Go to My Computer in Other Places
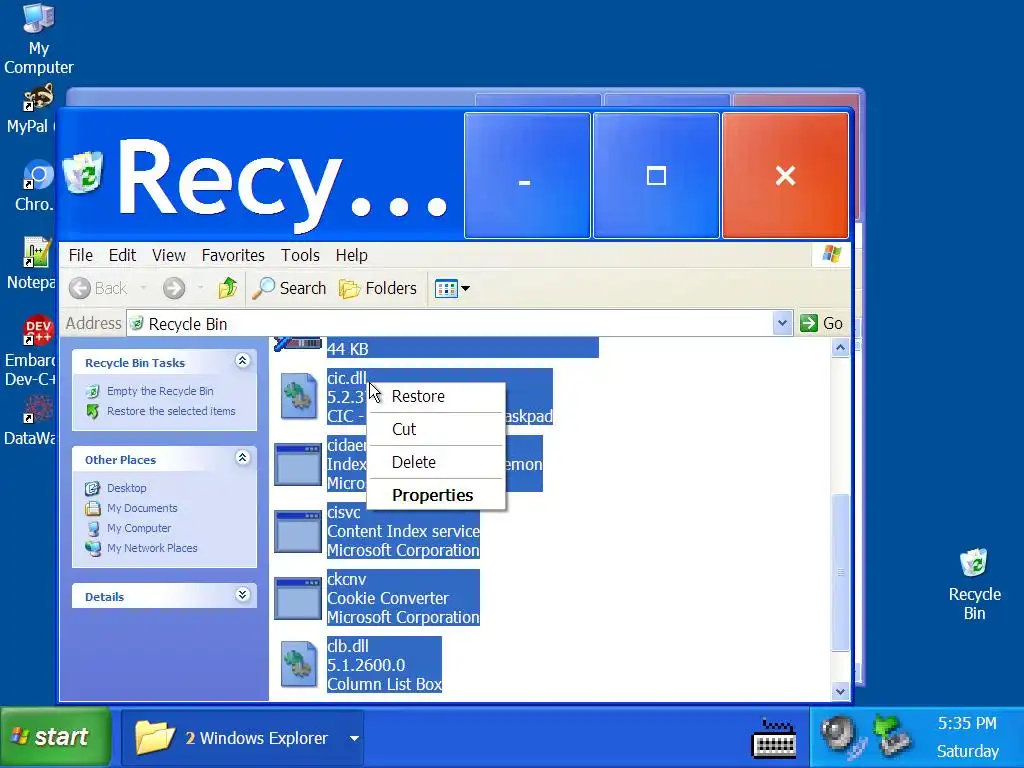1024x768 pixels. (x=139, y=528)
